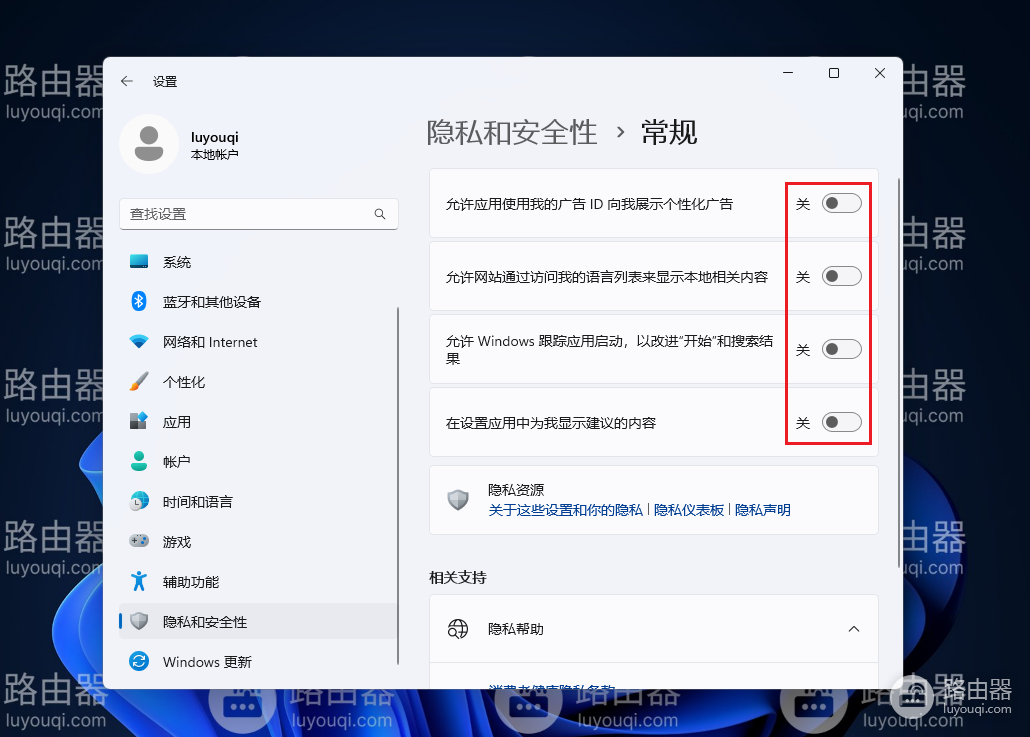Click the 本地帐户 text under username
The height and width of the screenshot is (737, 1030).
tap(215, 154)
